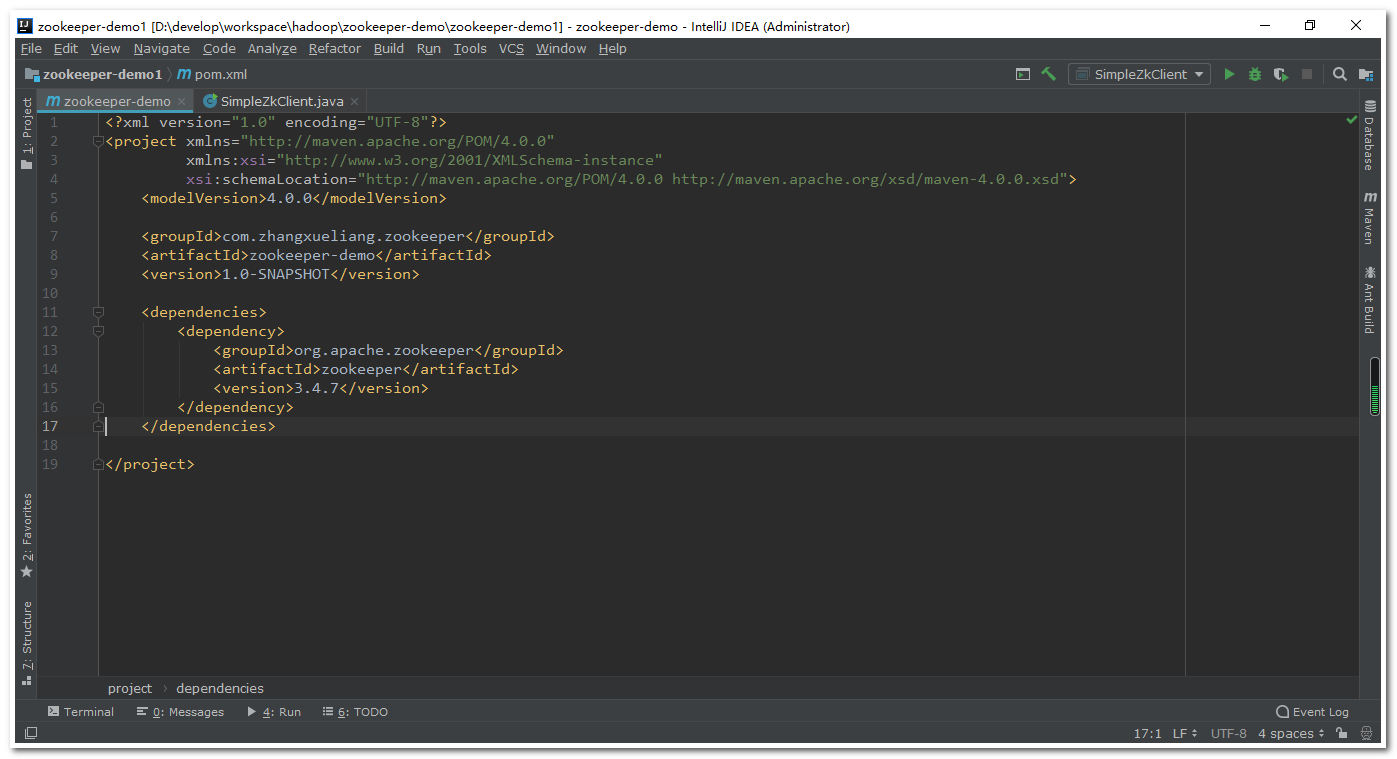Run SimpleZkClient with the green play icon
1397x759 pixels.
1230,74
